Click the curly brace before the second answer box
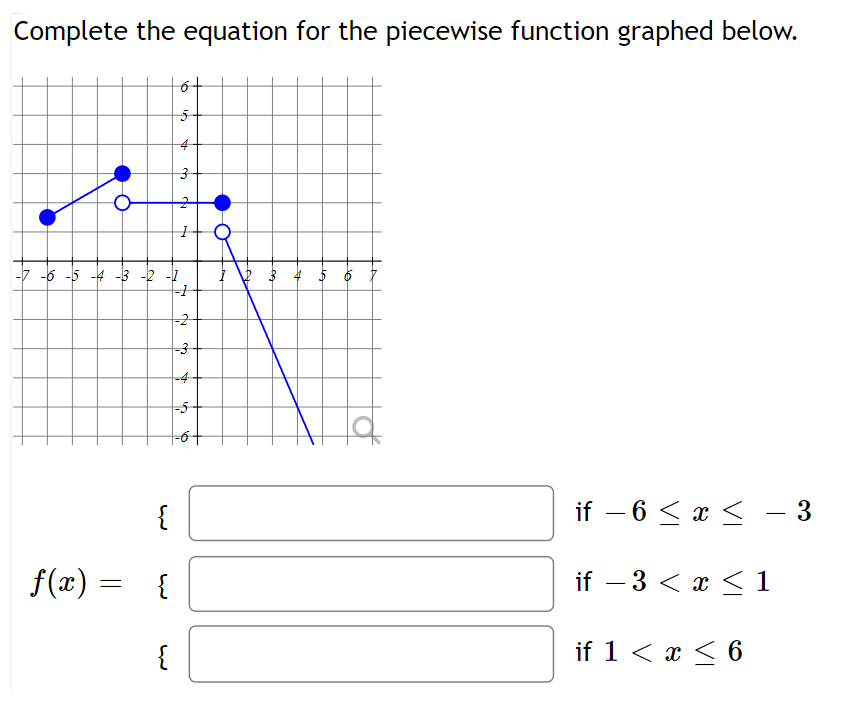Viewport: 853px width, 702px height. point(158,584)
